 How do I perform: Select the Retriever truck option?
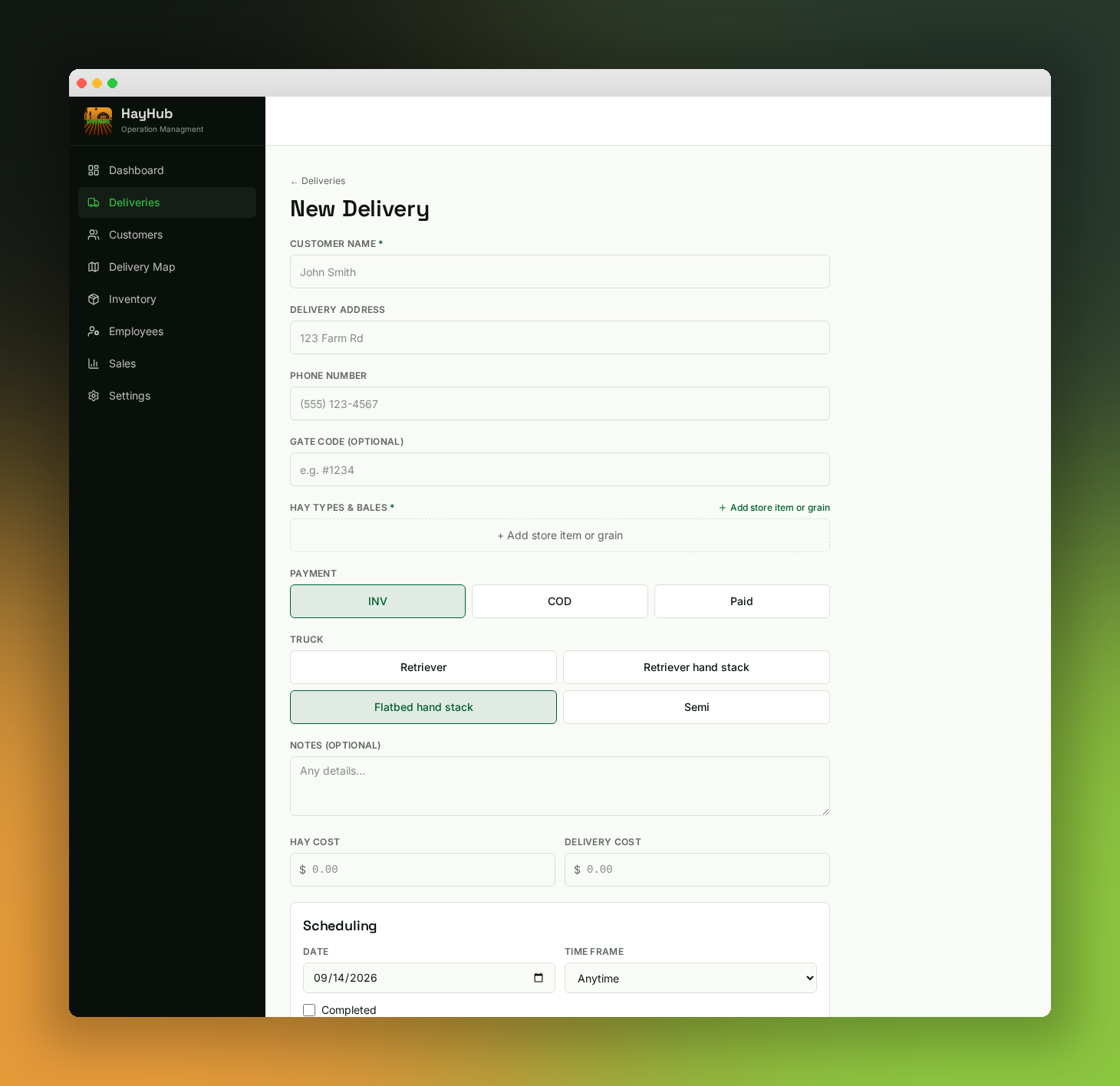coord(423,667)
